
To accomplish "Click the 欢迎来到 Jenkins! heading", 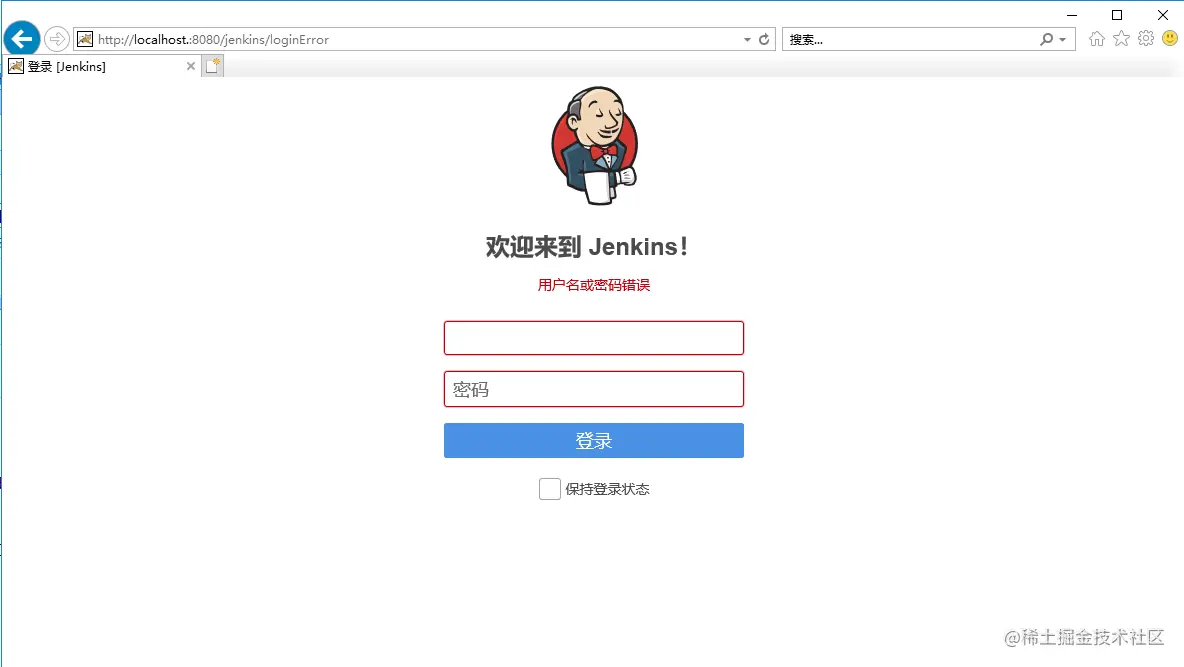I will [x=587, y=246].
